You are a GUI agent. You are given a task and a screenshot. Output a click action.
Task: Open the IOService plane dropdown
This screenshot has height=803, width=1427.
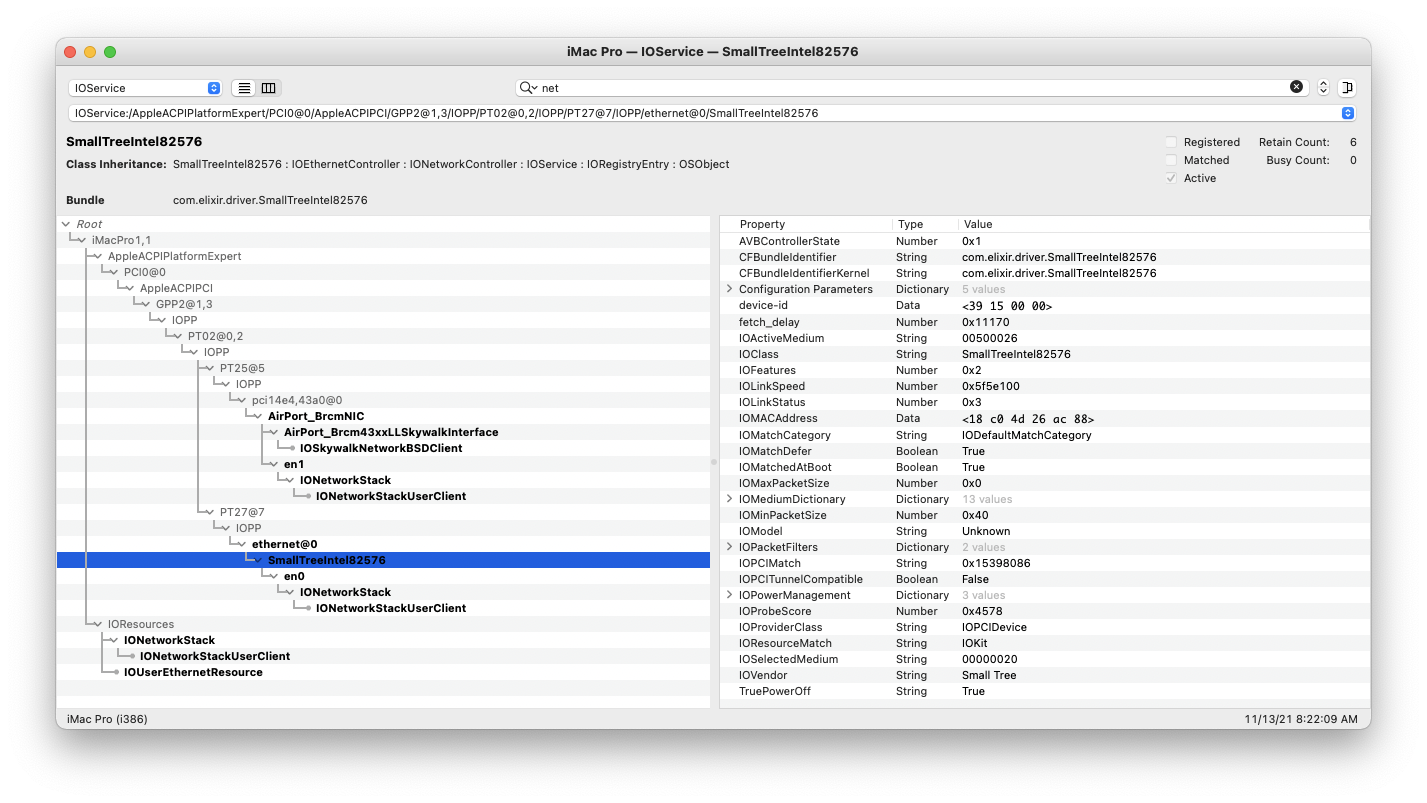pyautogui.click(x=145, y=88)
